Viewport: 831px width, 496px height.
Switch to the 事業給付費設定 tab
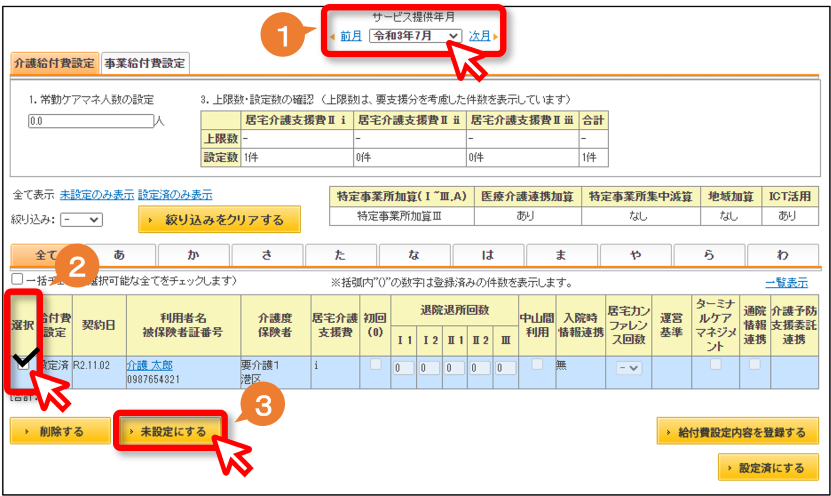tap(145, 63)
